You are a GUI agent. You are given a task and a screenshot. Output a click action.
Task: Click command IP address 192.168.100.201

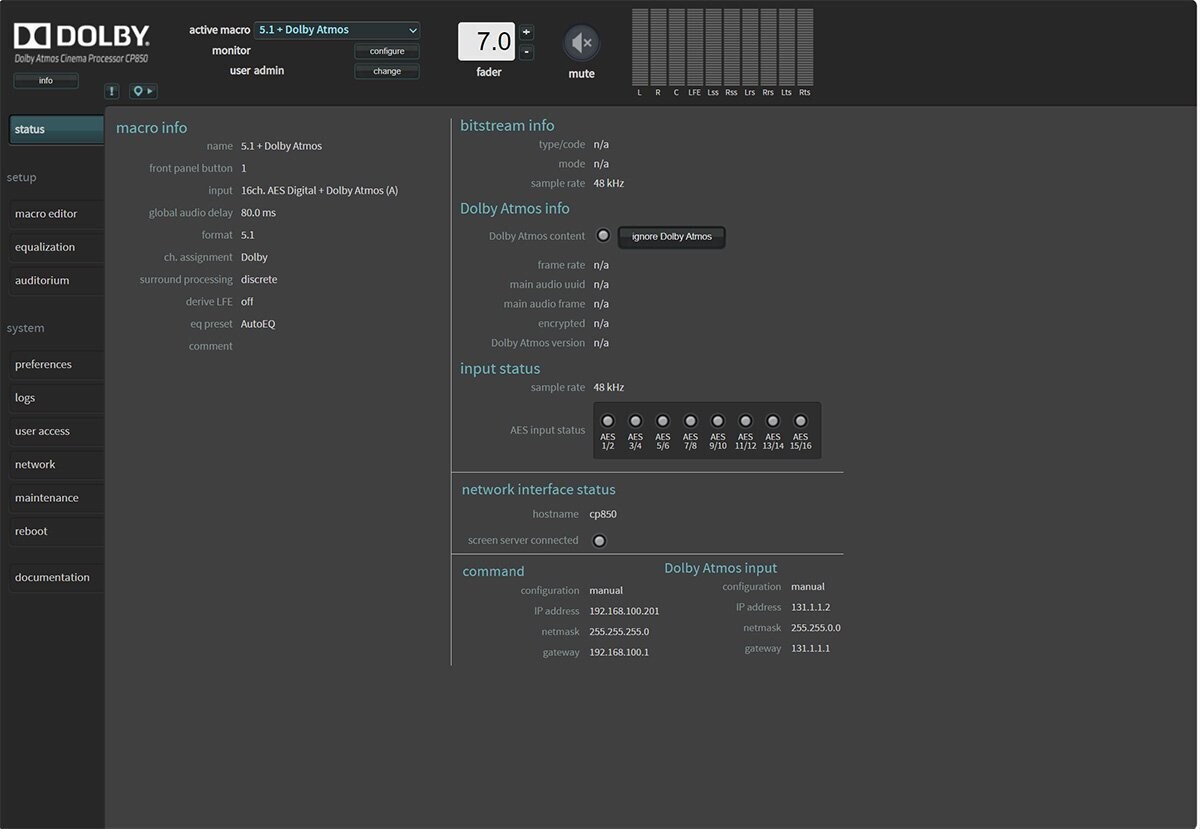624,611
